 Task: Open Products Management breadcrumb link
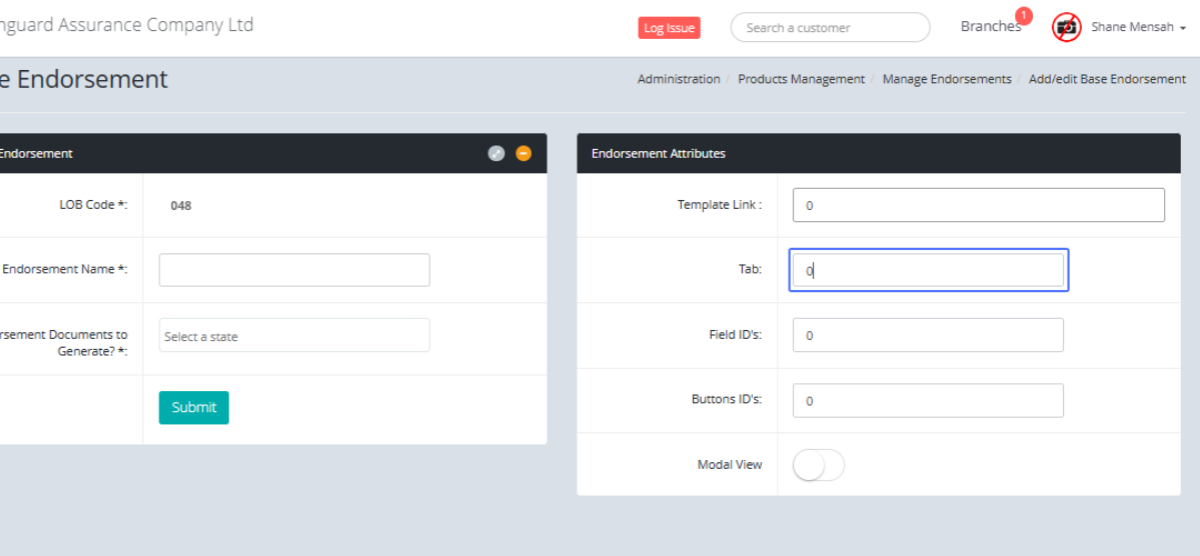[801, 79]
